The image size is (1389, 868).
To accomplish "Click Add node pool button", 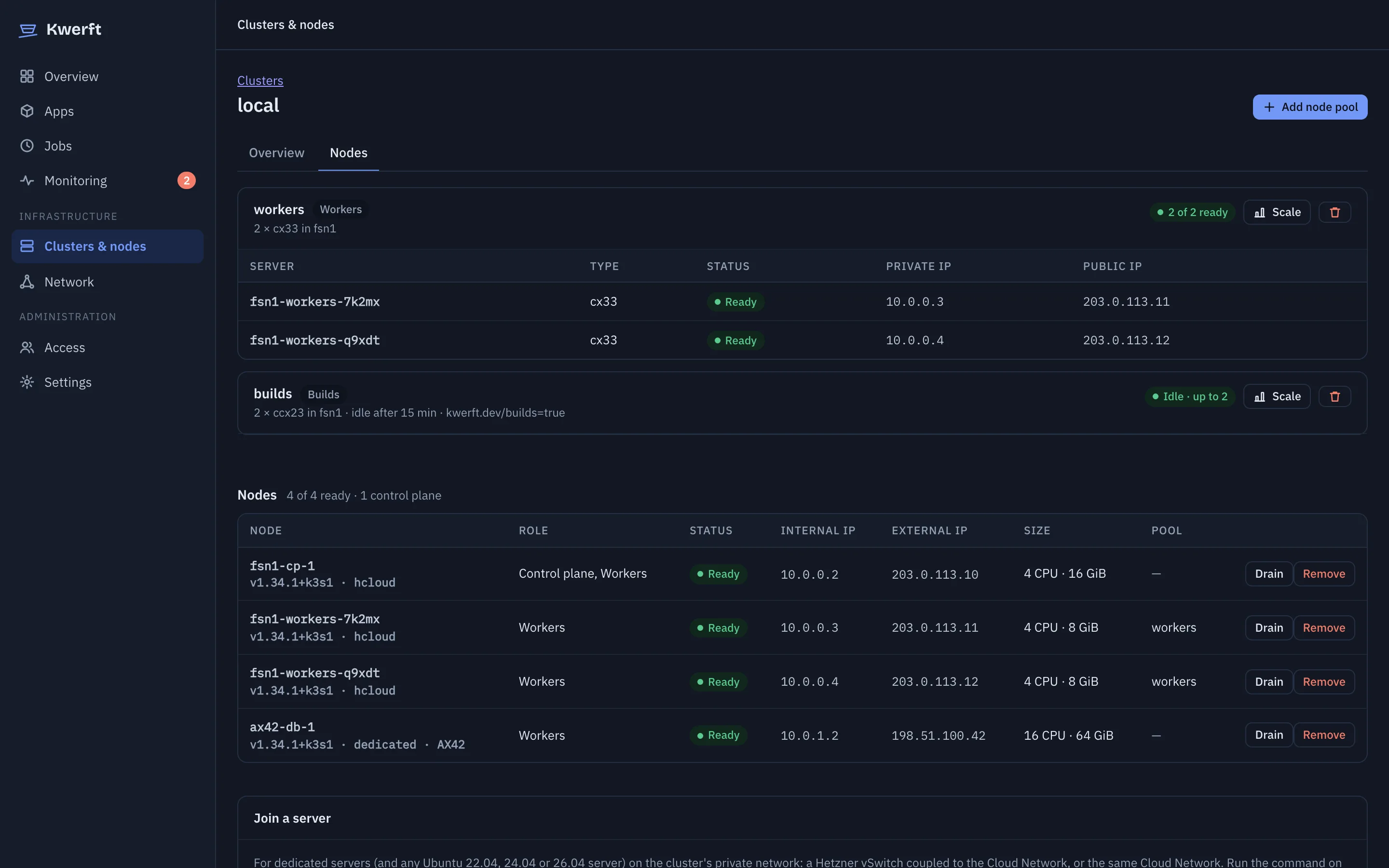I will click(1310, 108).
